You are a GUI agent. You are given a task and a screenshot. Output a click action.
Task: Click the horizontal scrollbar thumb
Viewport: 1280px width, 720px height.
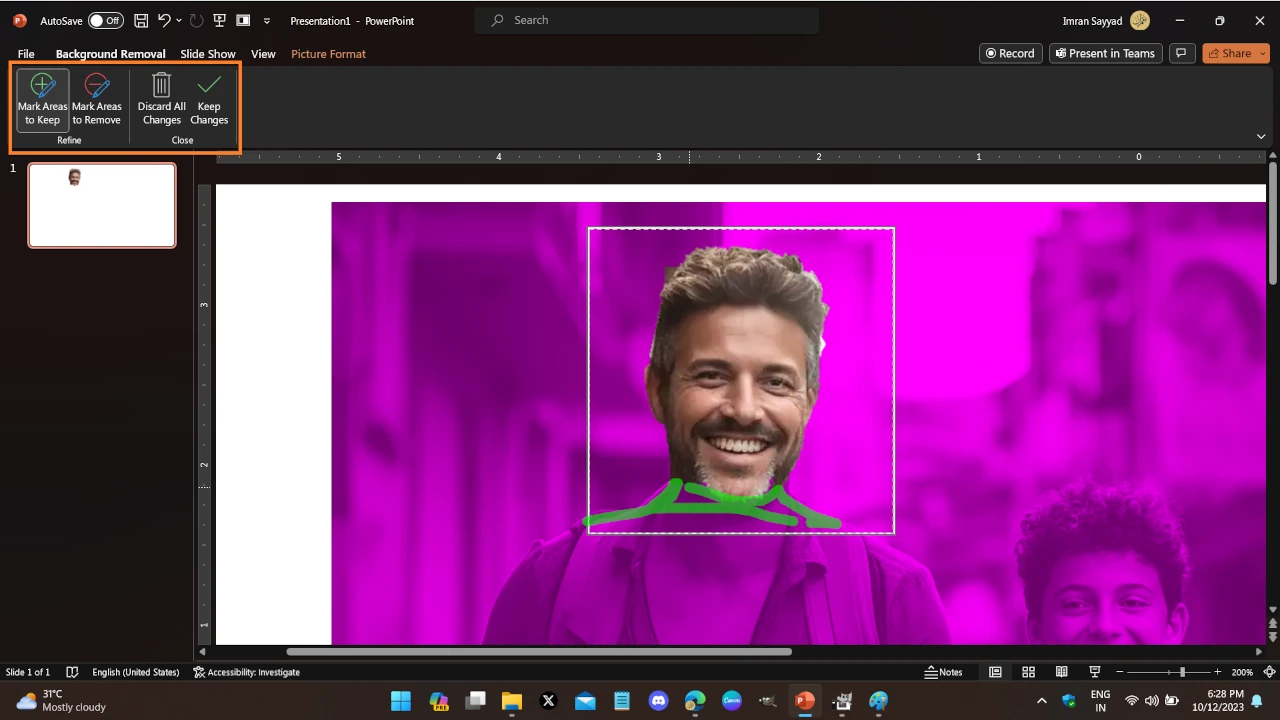(539, 652)
